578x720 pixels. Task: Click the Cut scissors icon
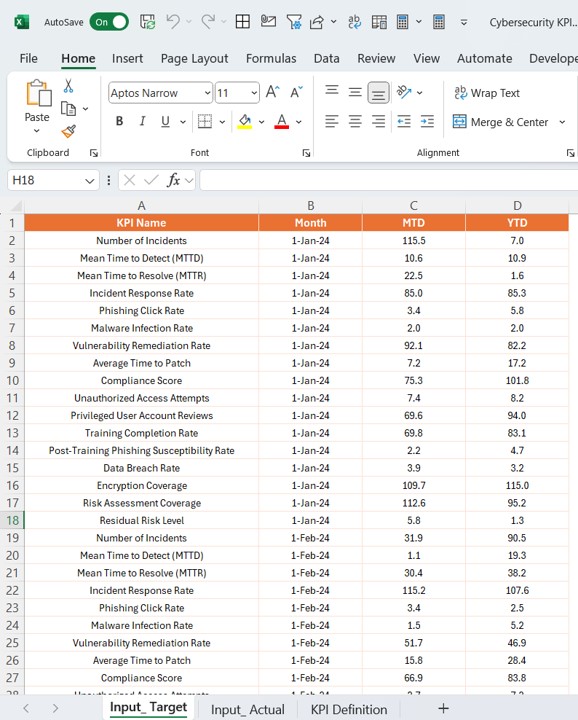click(x=68, y=86)
